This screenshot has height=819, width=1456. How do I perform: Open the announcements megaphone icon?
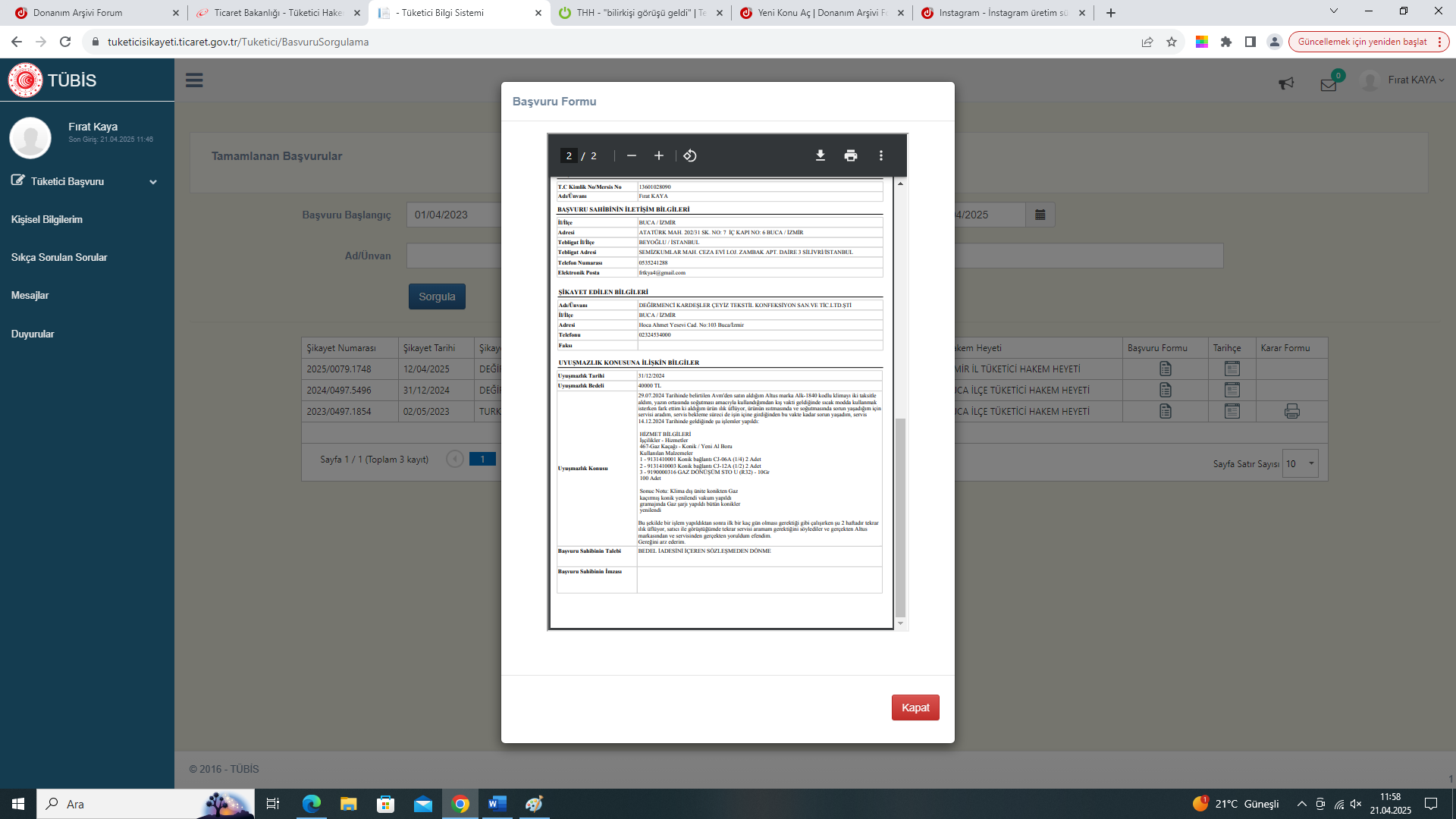(1286, 83)
